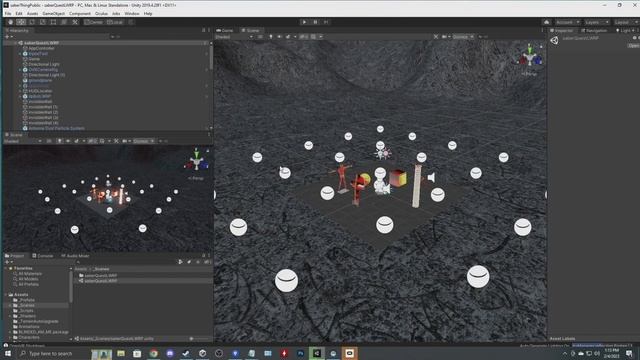Toggle 2D mode in main Scene view

(260, 37)
